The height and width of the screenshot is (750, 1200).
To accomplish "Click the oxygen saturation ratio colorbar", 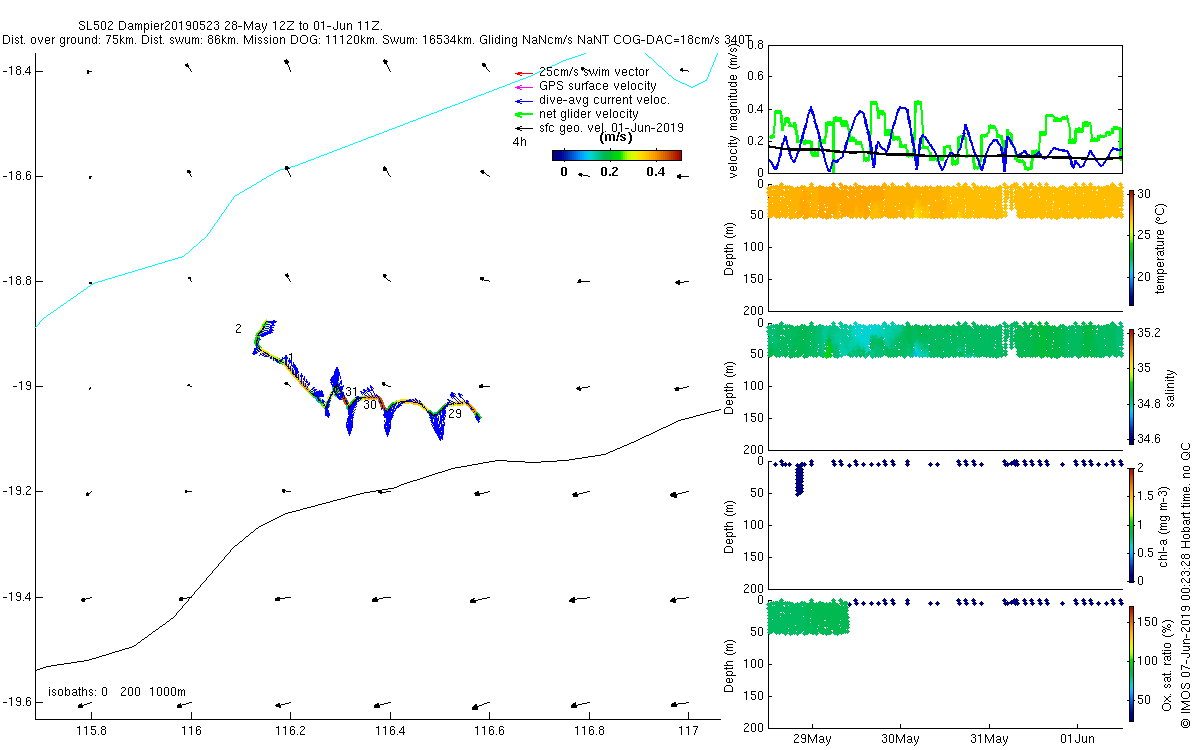I will point(1131,663).
